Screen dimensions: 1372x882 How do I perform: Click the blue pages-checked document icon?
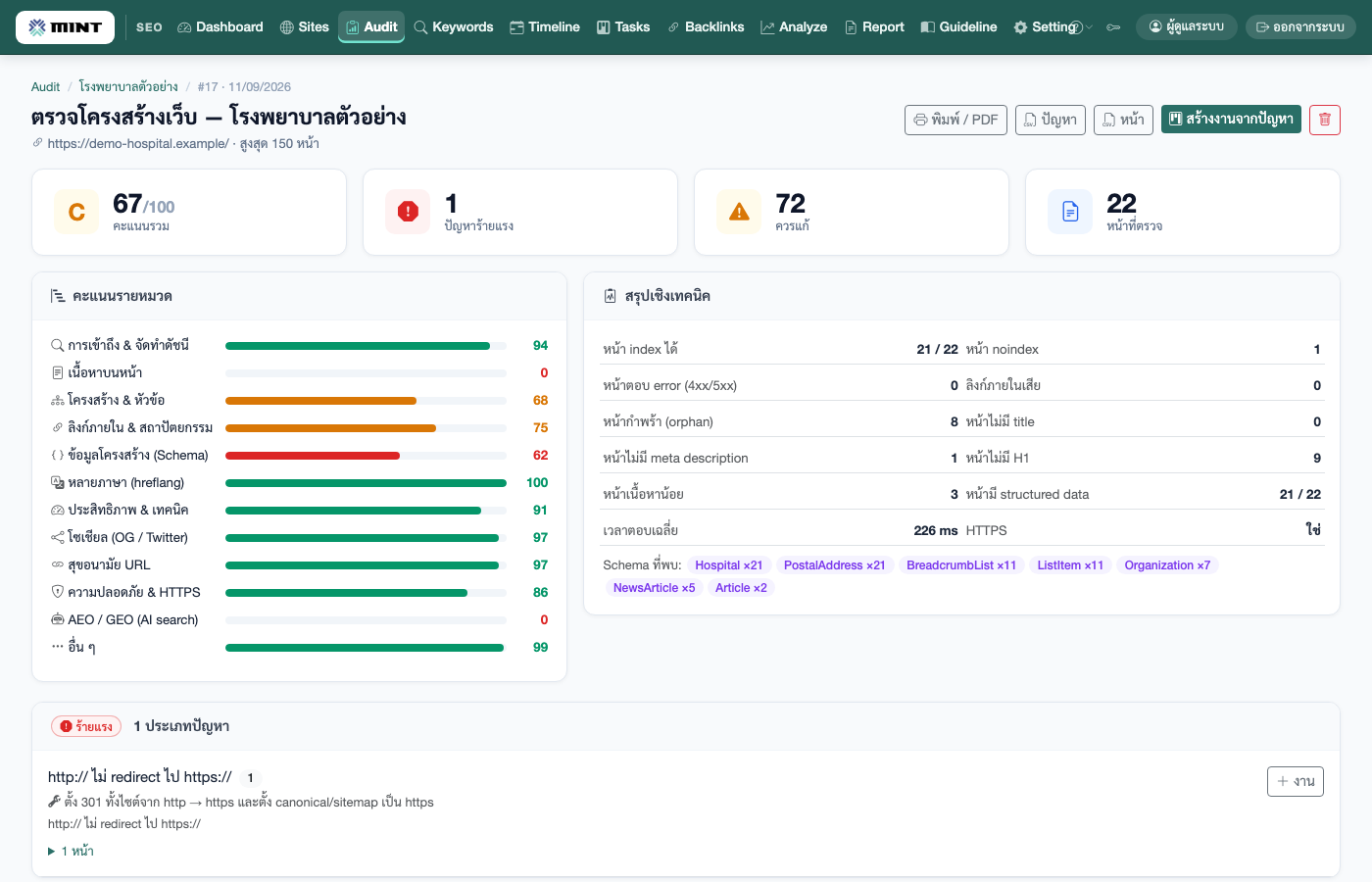(x=1070, y=212)
